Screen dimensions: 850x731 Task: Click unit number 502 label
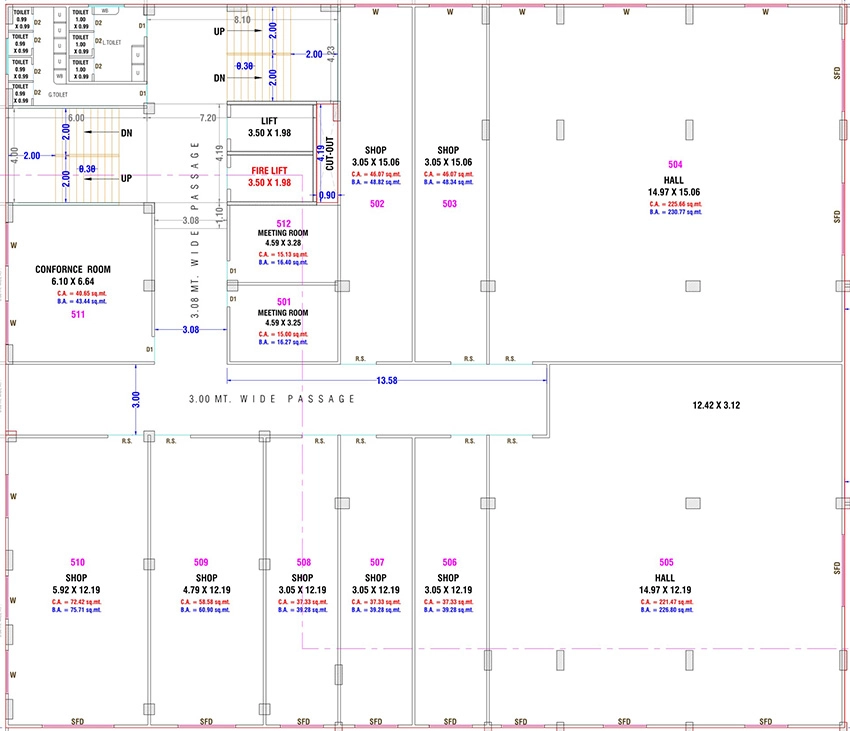coord(377,204)
